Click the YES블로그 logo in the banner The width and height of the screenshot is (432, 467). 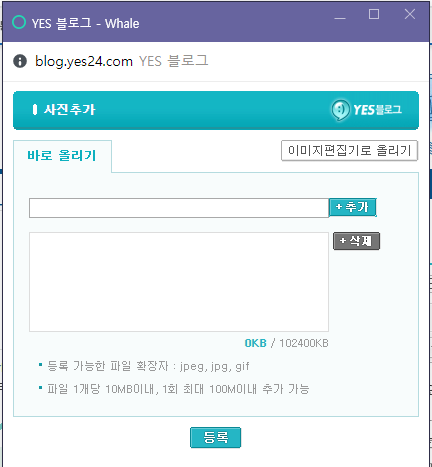click(x=367, y=110)
